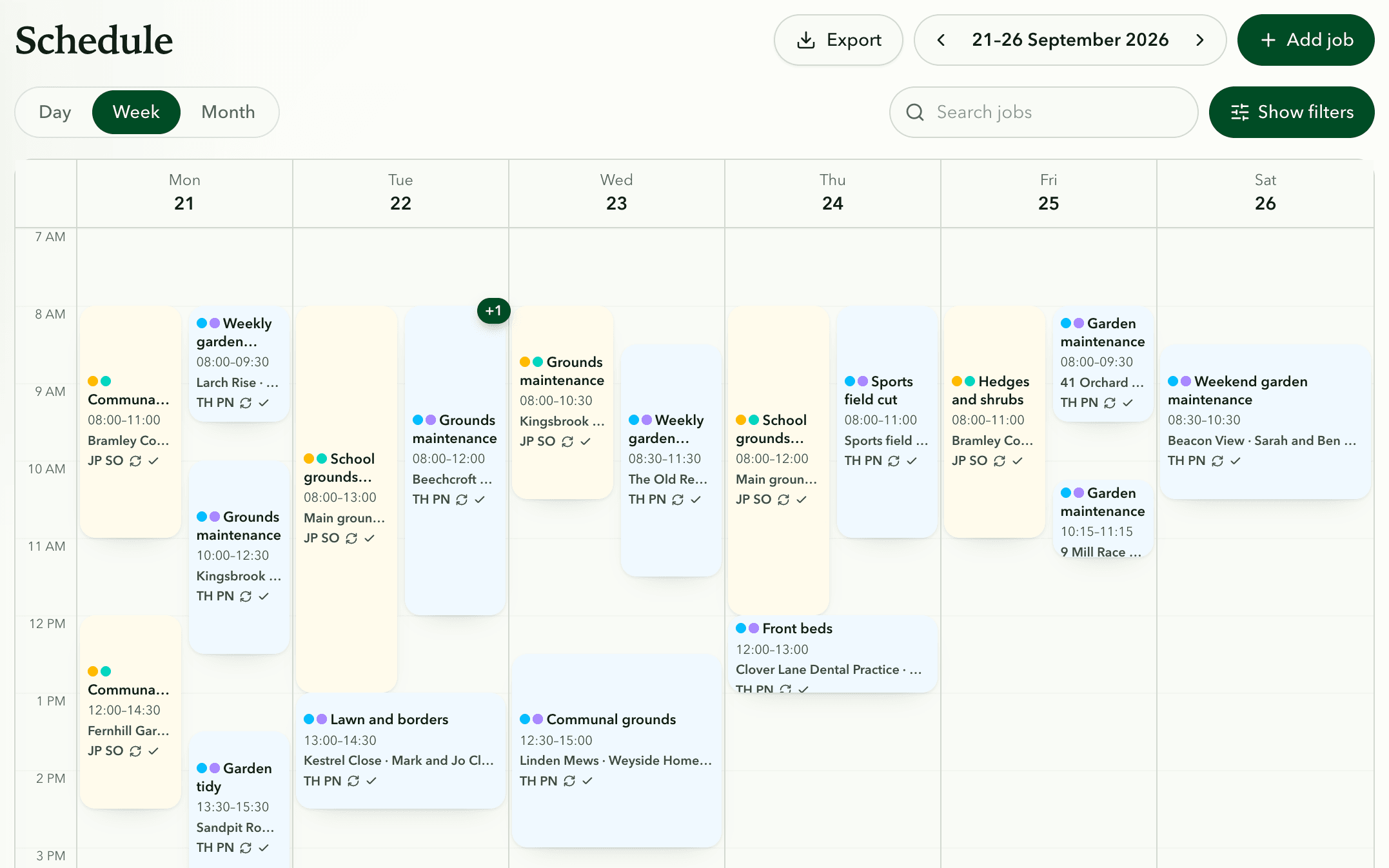Viewport: 1389px width, 868px height.
Task: Select the Mon 21 day header
Action: [x=184, y=193]
